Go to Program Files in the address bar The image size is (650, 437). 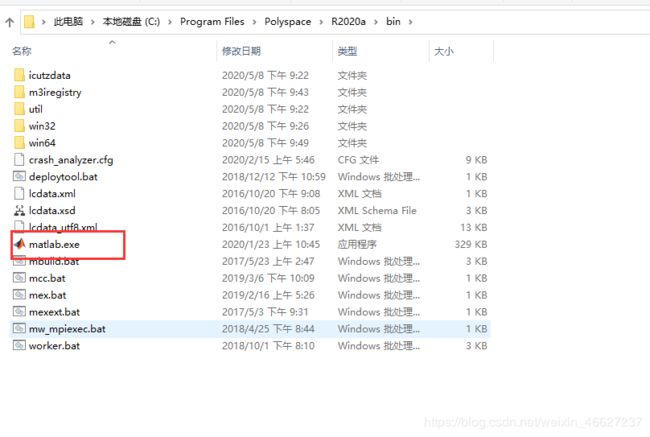[212, 22]
